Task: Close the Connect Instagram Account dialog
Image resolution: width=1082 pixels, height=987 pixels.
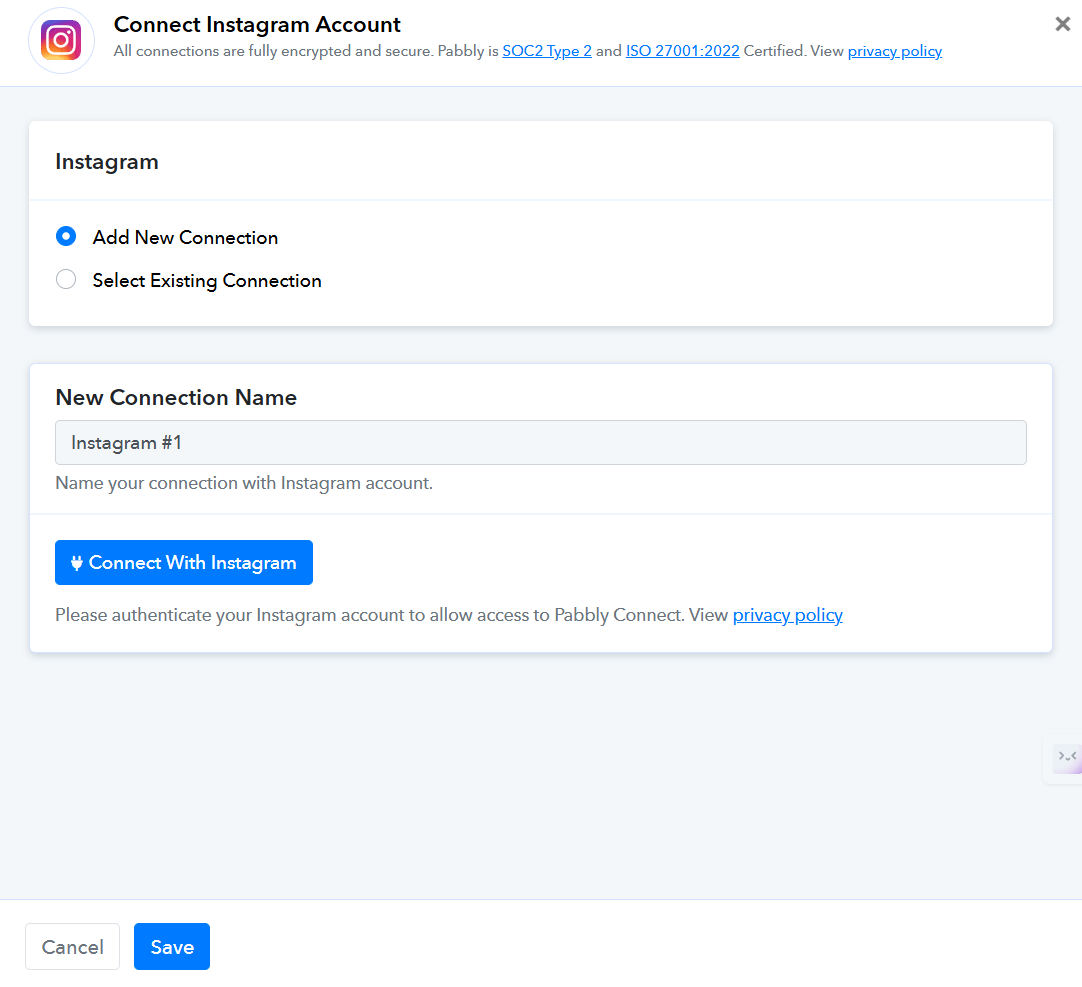Action: coord(1063,25)
